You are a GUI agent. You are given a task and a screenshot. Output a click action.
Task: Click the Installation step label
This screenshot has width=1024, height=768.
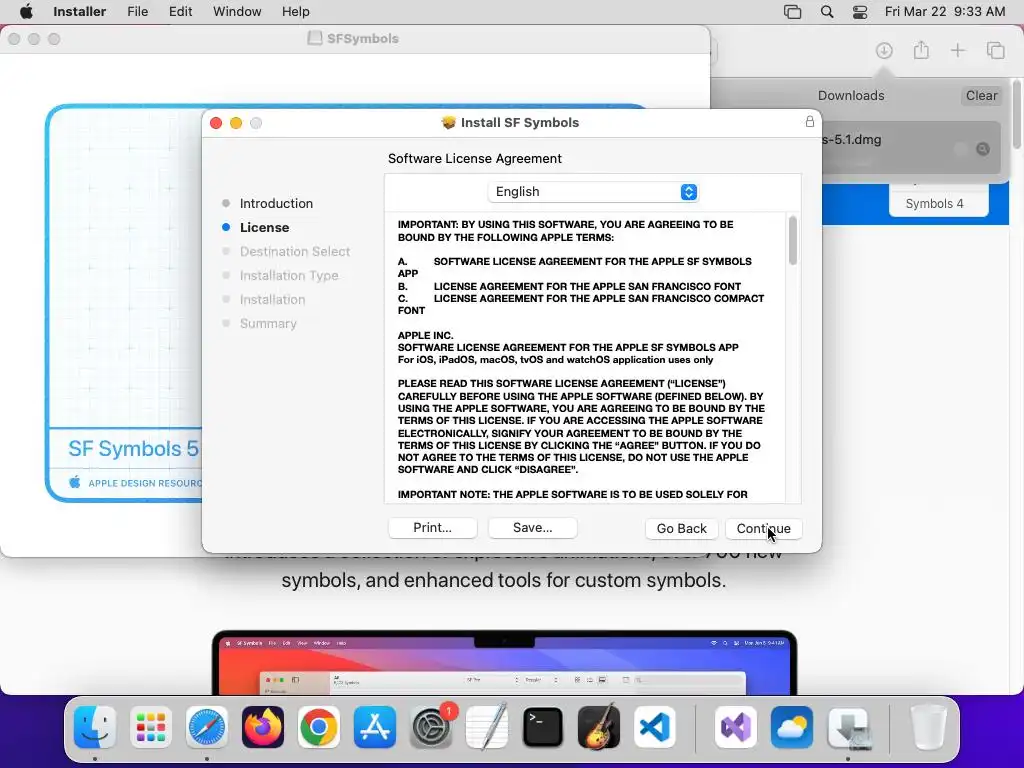point(272,300)
